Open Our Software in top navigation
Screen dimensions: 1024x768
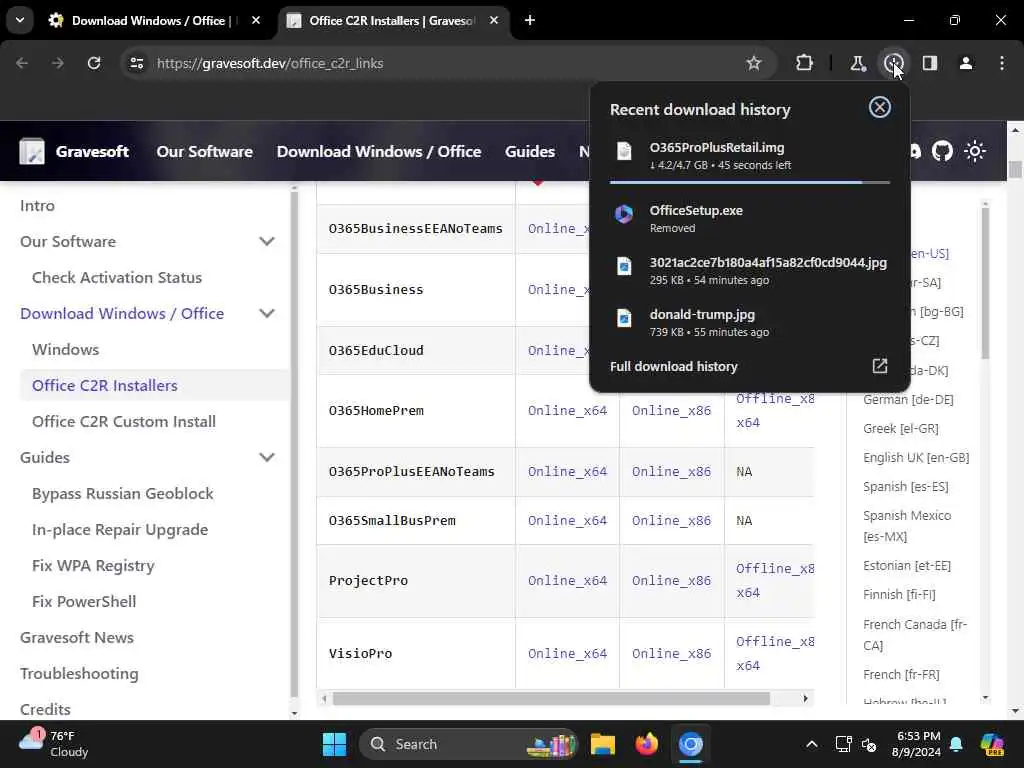coord(204,151)
